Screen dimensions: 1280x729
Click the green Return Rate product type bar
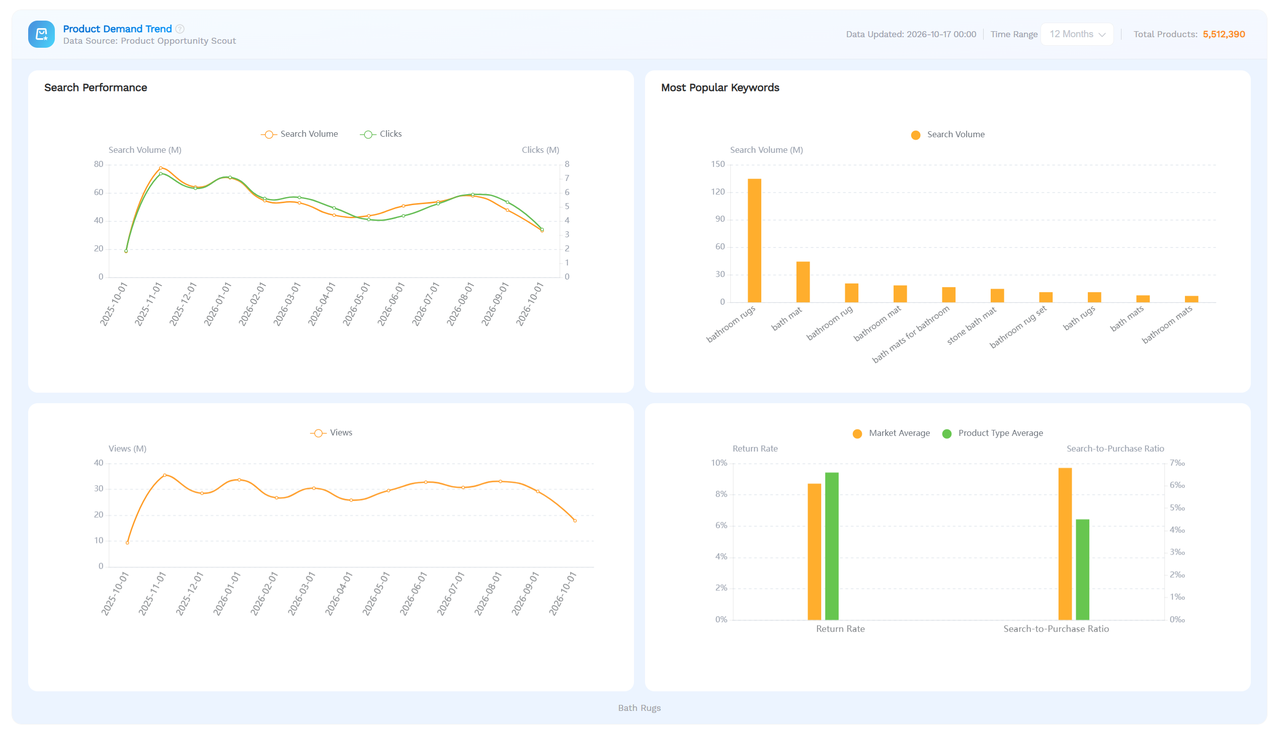click(x=832, y=546)
